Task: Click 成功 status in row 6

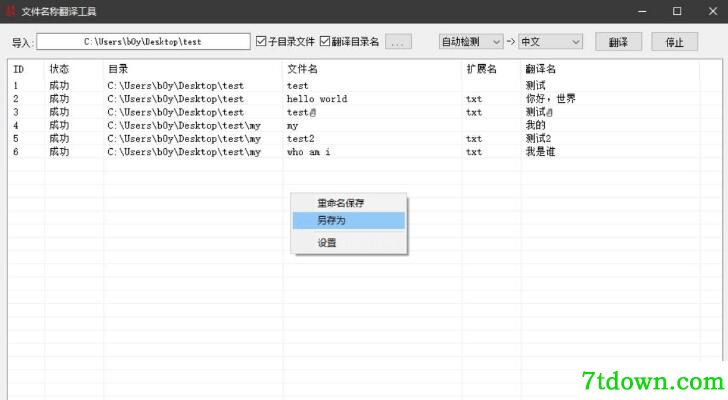Action: tap(59, 152)
